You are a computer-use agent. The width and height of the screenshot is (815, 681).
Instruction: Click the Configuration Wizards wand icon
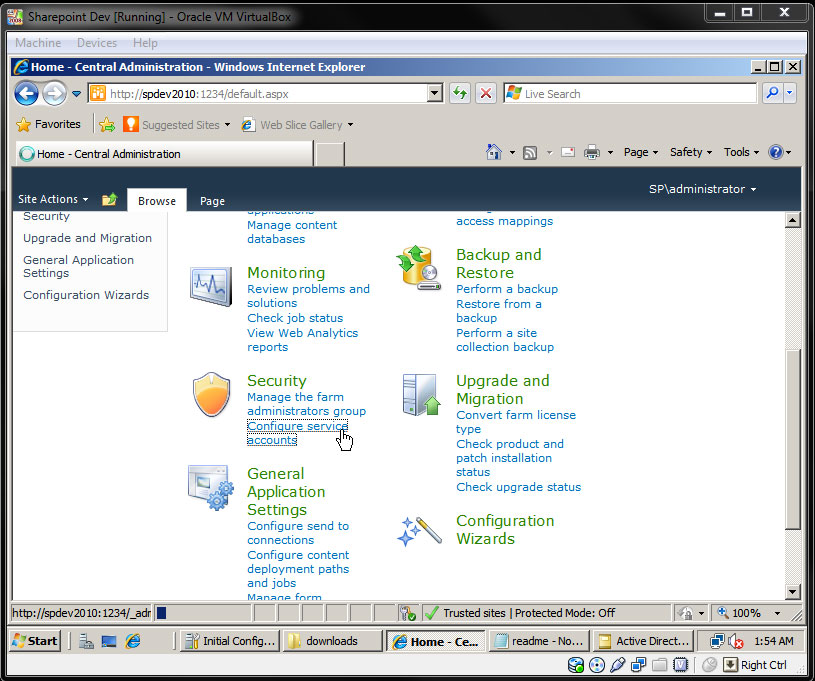[x=419, y=531]
